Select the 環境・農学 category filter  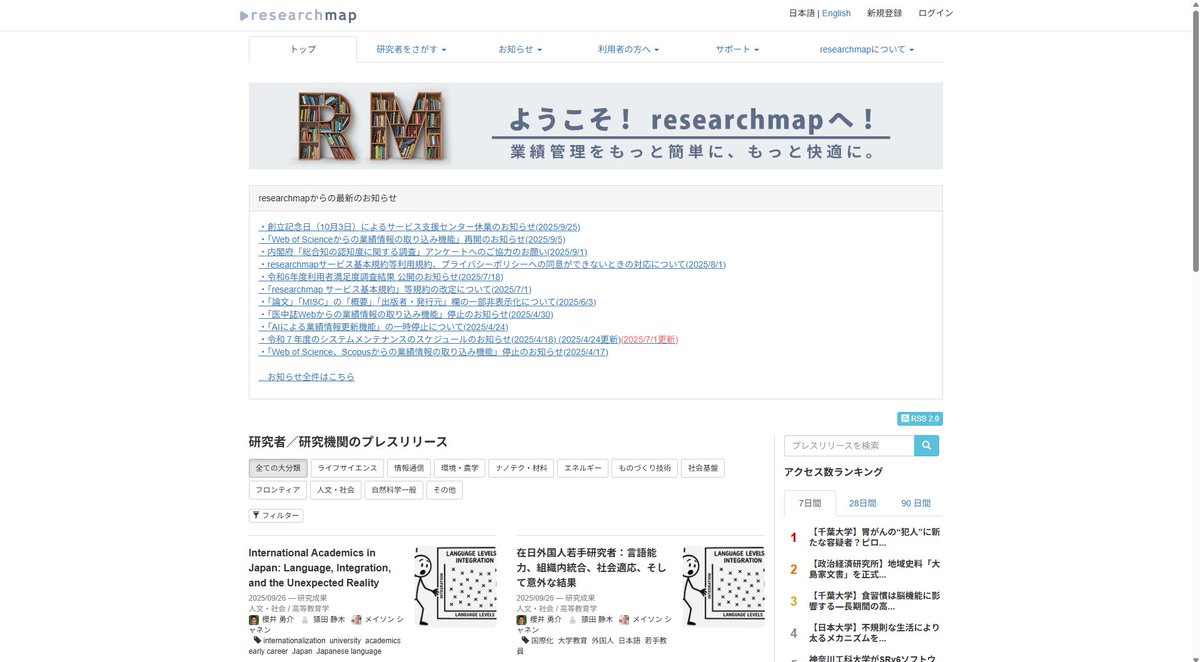pos(460,467)
